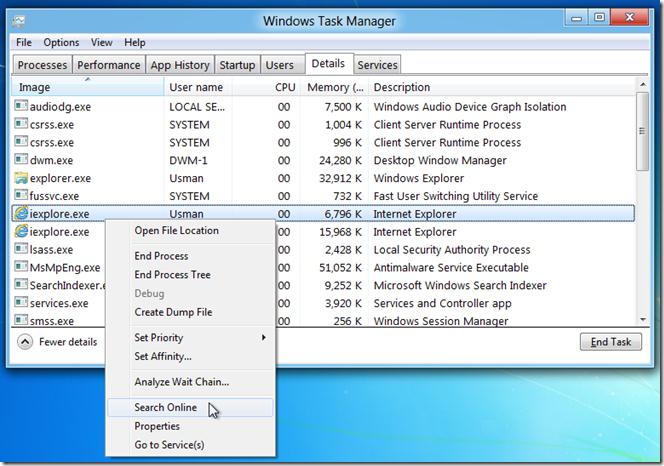
Task: Click the dwm.exe process icon
Action: [21, 159]
